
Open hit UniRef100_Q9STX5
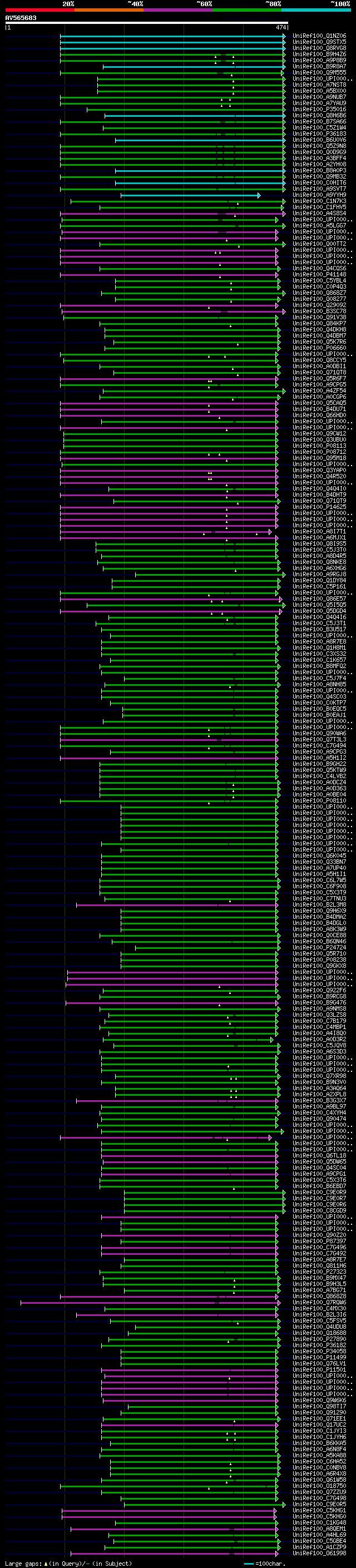tap(319, 43)
